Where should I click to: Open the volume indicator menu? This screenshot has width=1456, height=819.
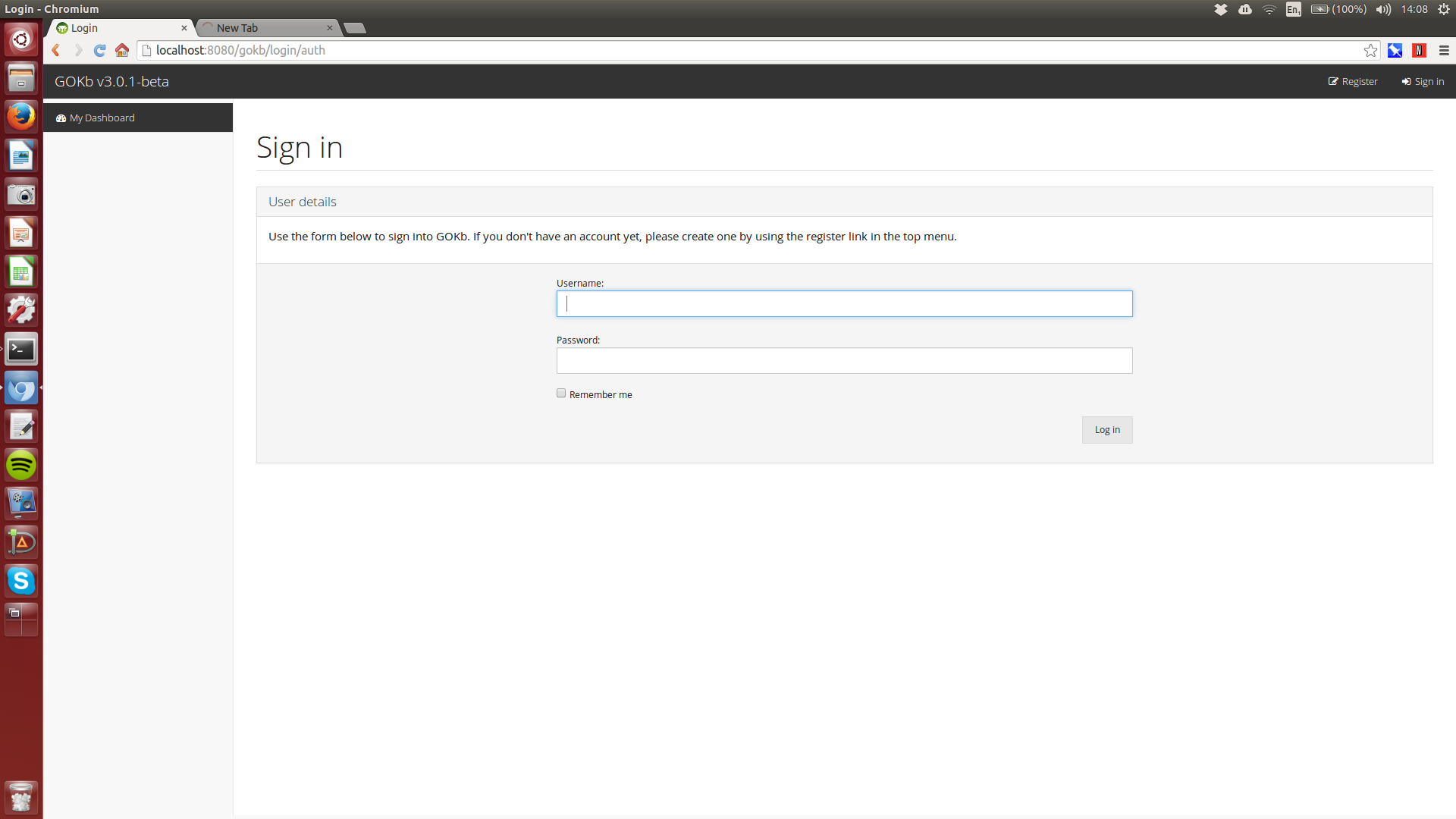click(x=1384, y=9)
